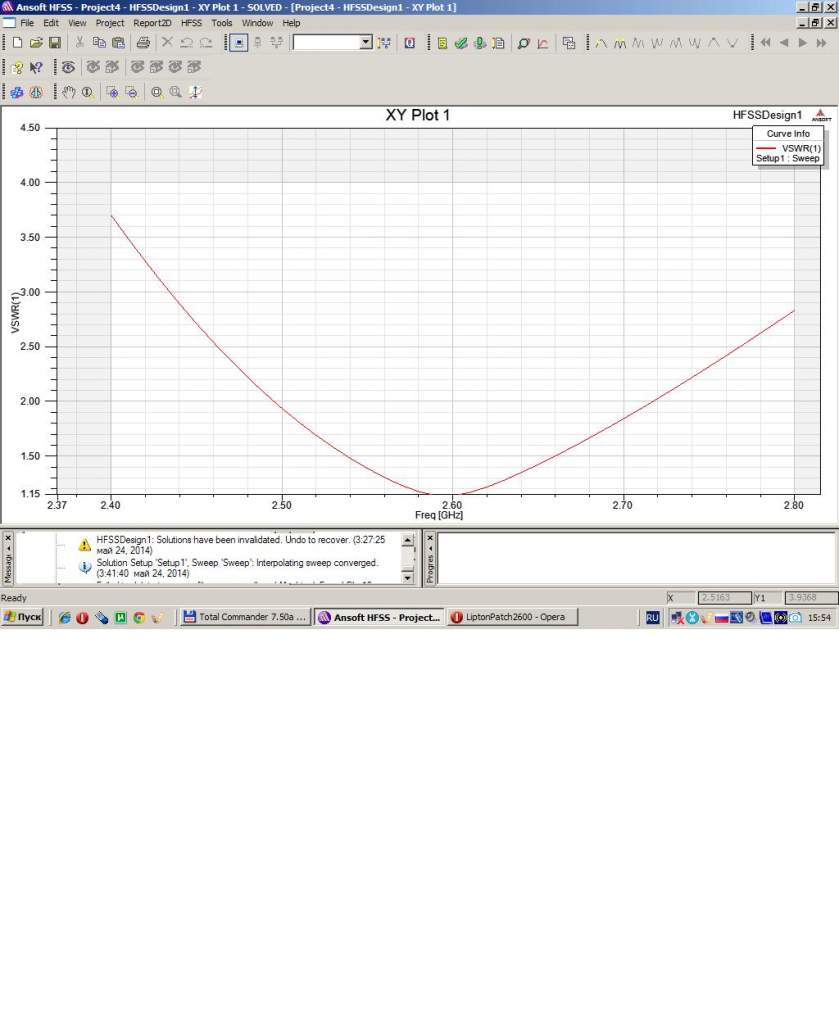
Task: Close the Progress panel
Action: point(430,538)
